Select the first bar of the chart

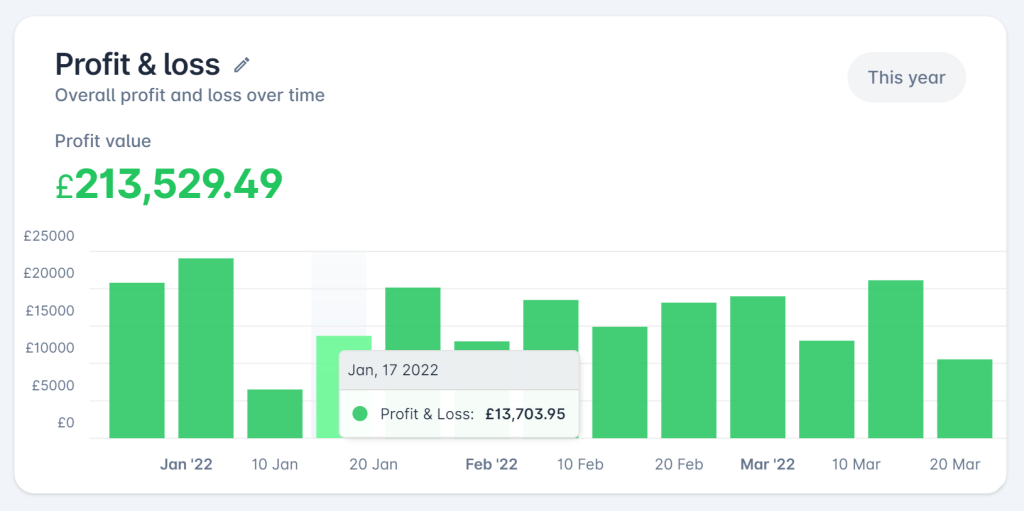(x=137, y=360)
